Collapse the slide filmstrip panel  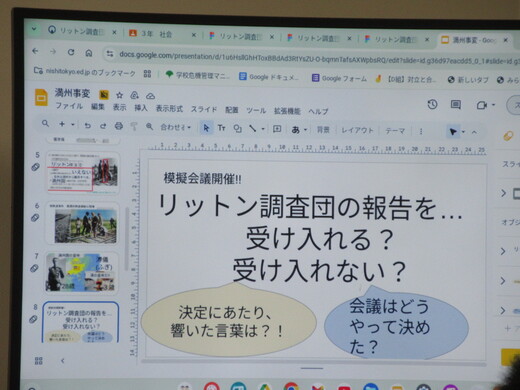click(x=63, y=361)
